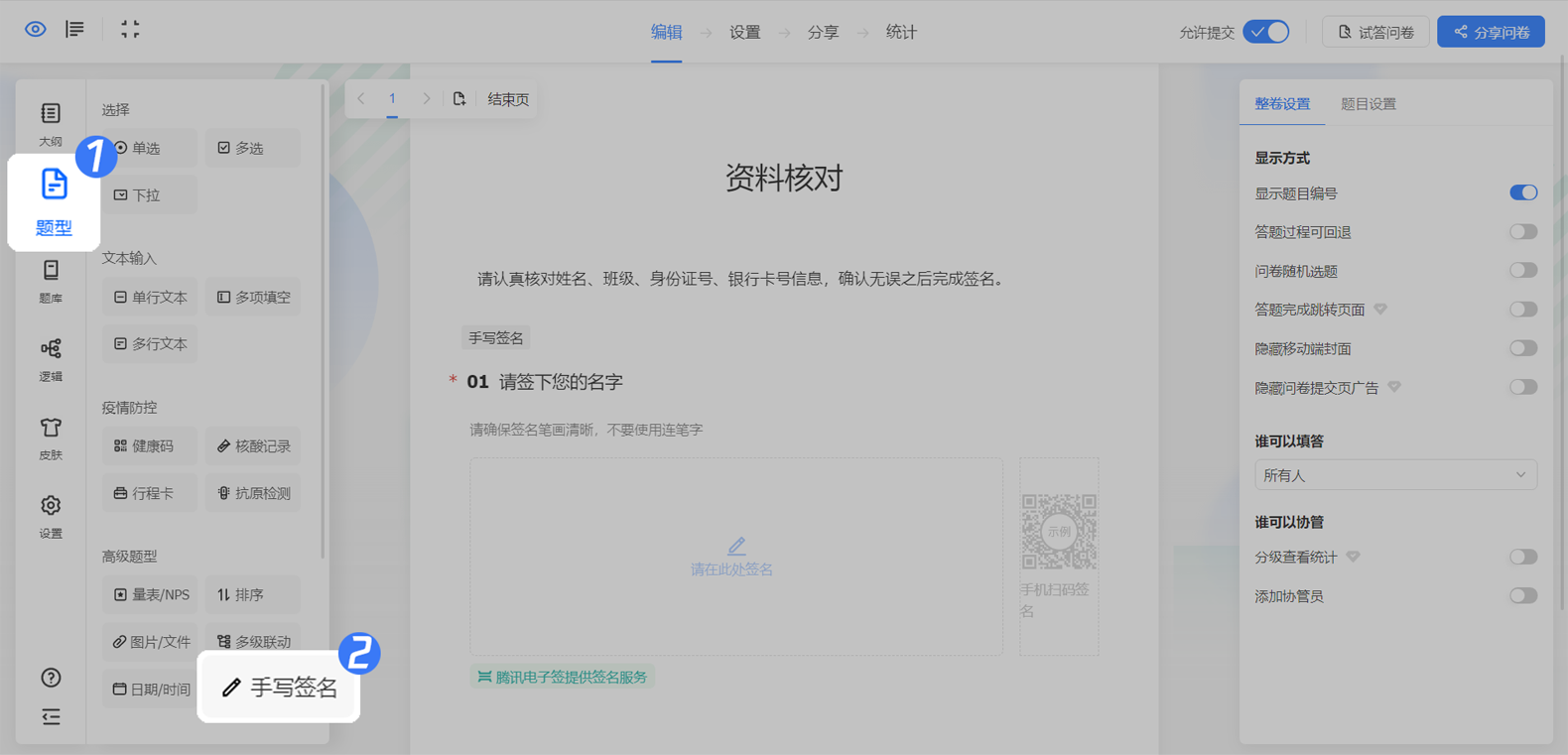Enable 问卷随机选题 switch

coord(1522,271)
